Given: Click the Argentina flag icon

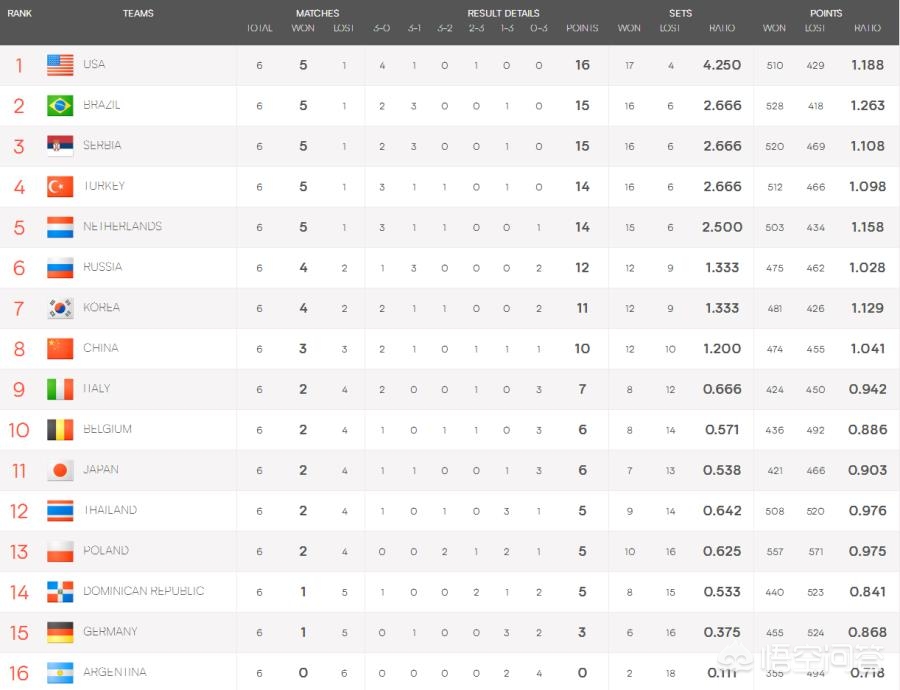Looking at the screenshot, I should pos(60,673).
